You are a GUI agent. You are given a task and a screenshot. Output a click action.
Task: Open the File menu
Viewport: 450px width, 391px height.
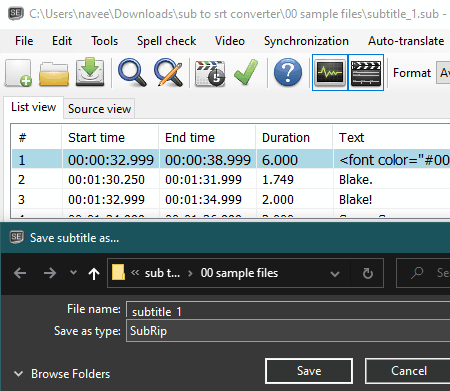pyautogui.click(x=24, y=41)
